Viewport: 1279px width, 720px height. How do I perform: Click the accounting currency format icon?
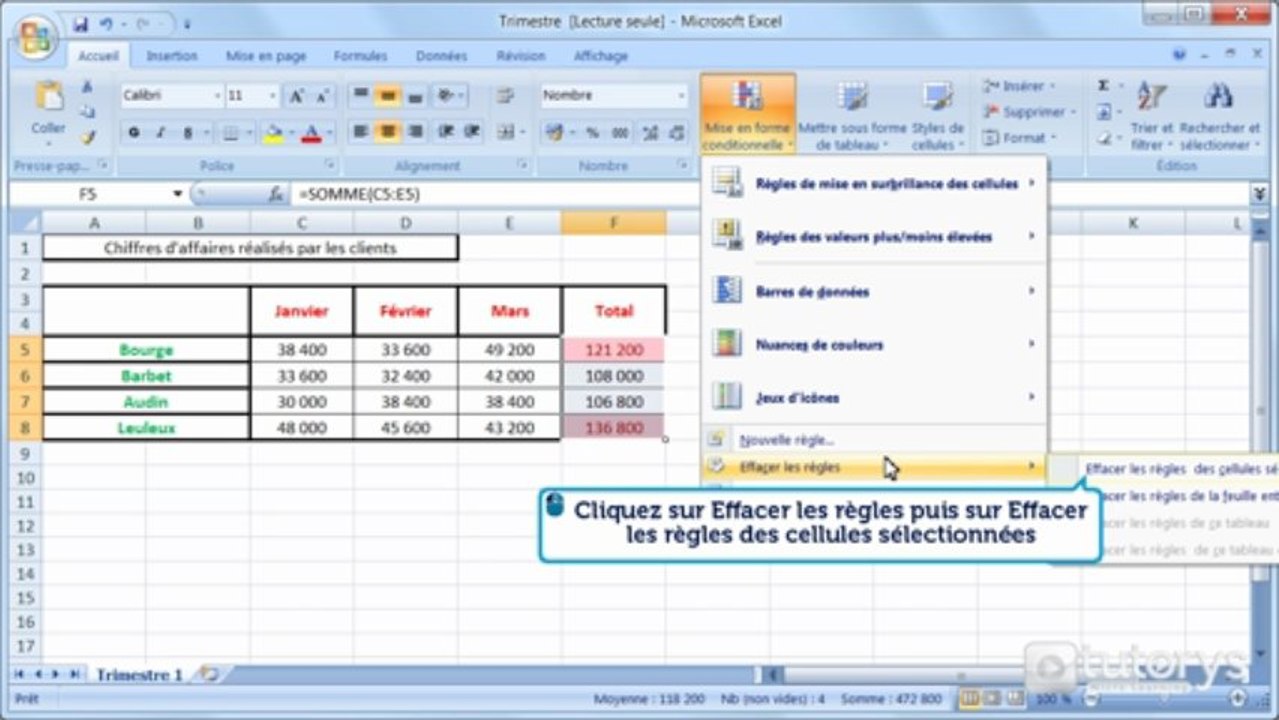point(556,132)
